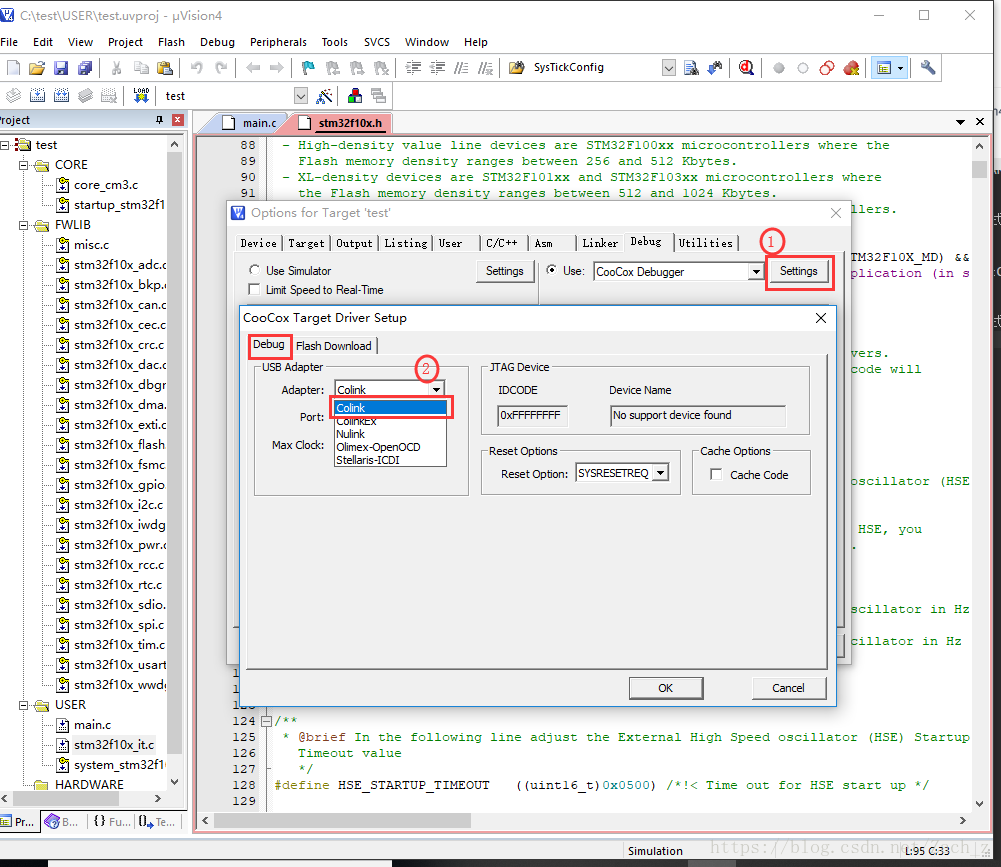This screenshot has width=1001, height=867.
Task: Click the Unindent selection icon
Action: tap(437, 68)
